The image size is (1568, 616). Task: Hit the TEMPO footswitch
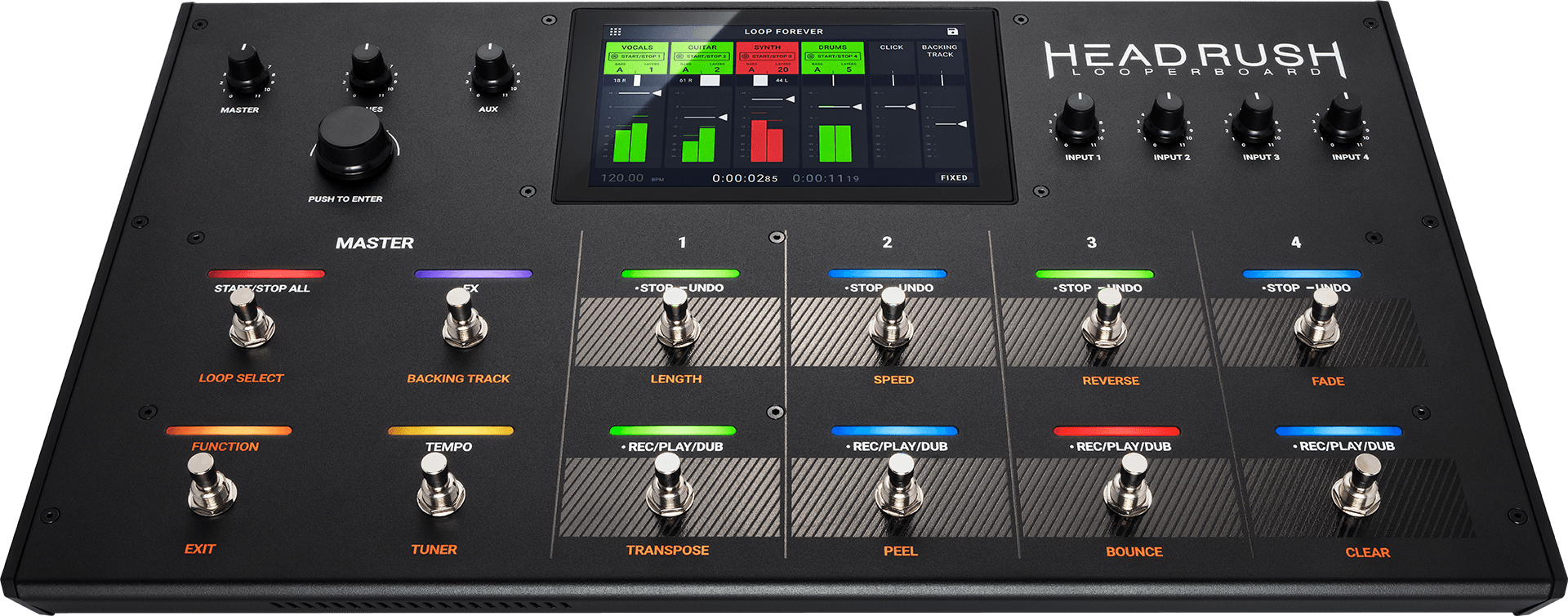(442, 484)
